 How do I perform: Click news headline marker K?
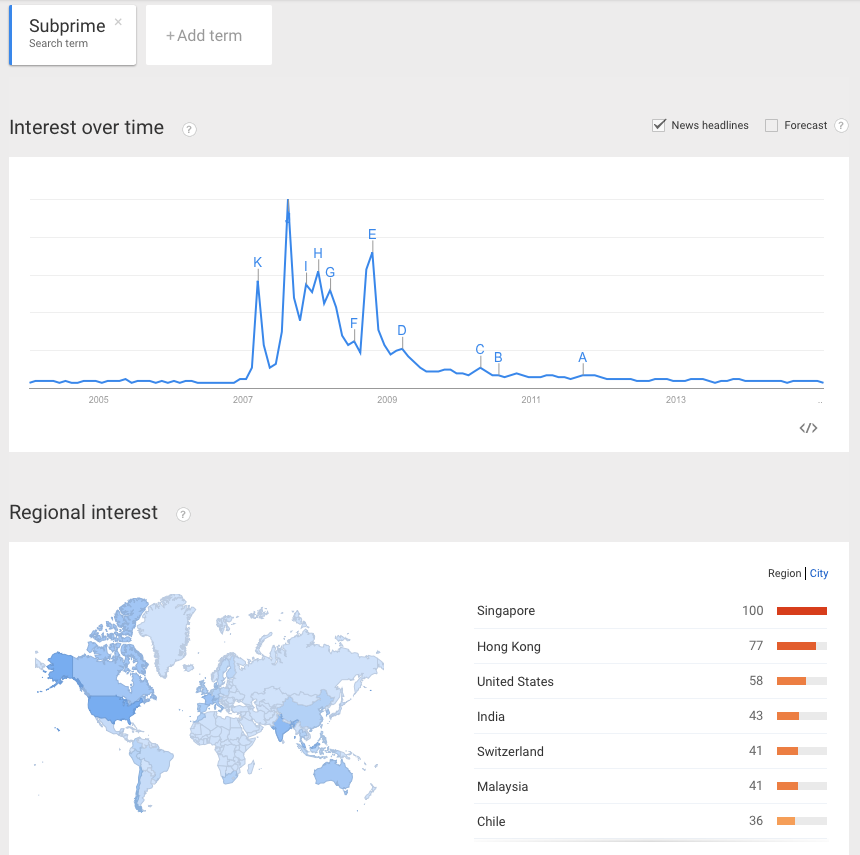point(258,263)
